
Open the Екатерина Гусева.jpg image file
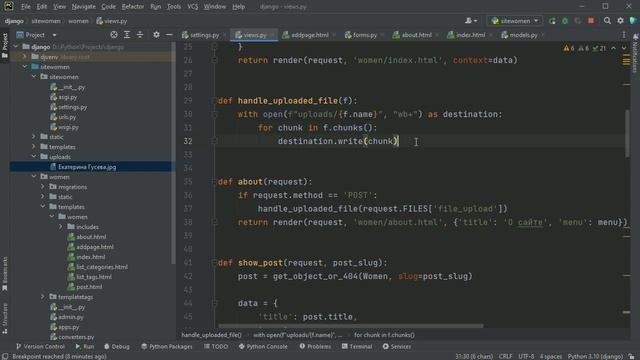(x=87, y=167)
